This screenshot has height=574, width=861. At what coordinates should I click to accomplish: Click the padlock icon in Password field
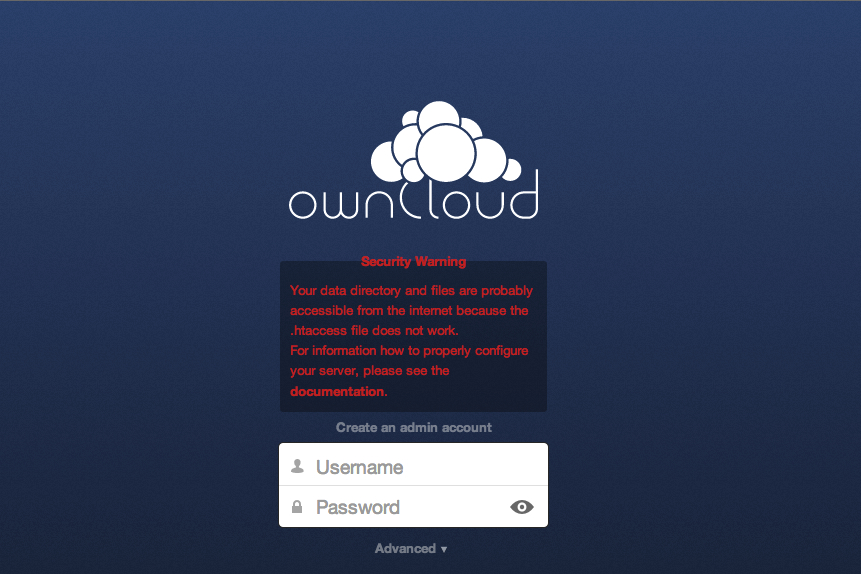297,507
